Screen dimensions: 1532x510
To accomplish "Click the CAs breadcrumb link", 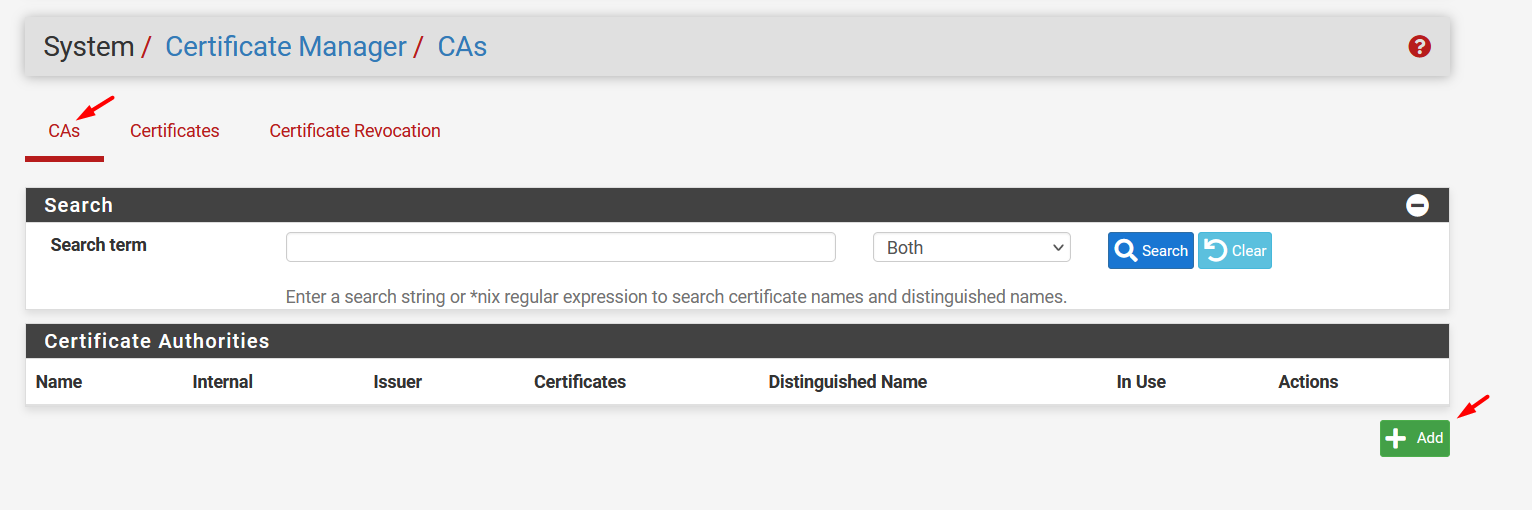I will point(462,47).
